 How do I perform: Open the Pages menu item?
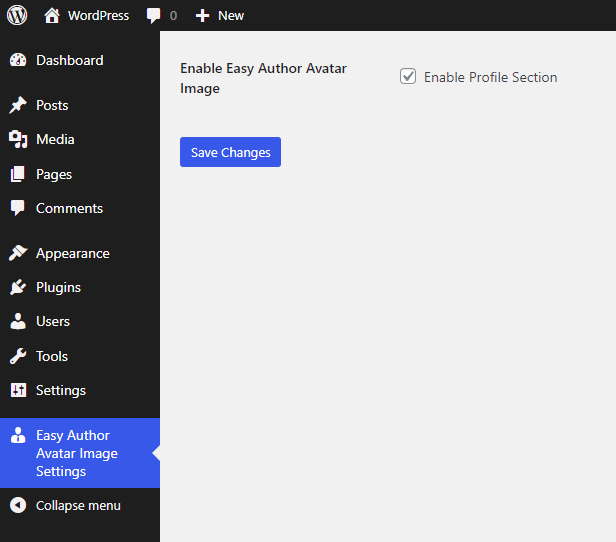pyautogui.click(x=54, y=174)
